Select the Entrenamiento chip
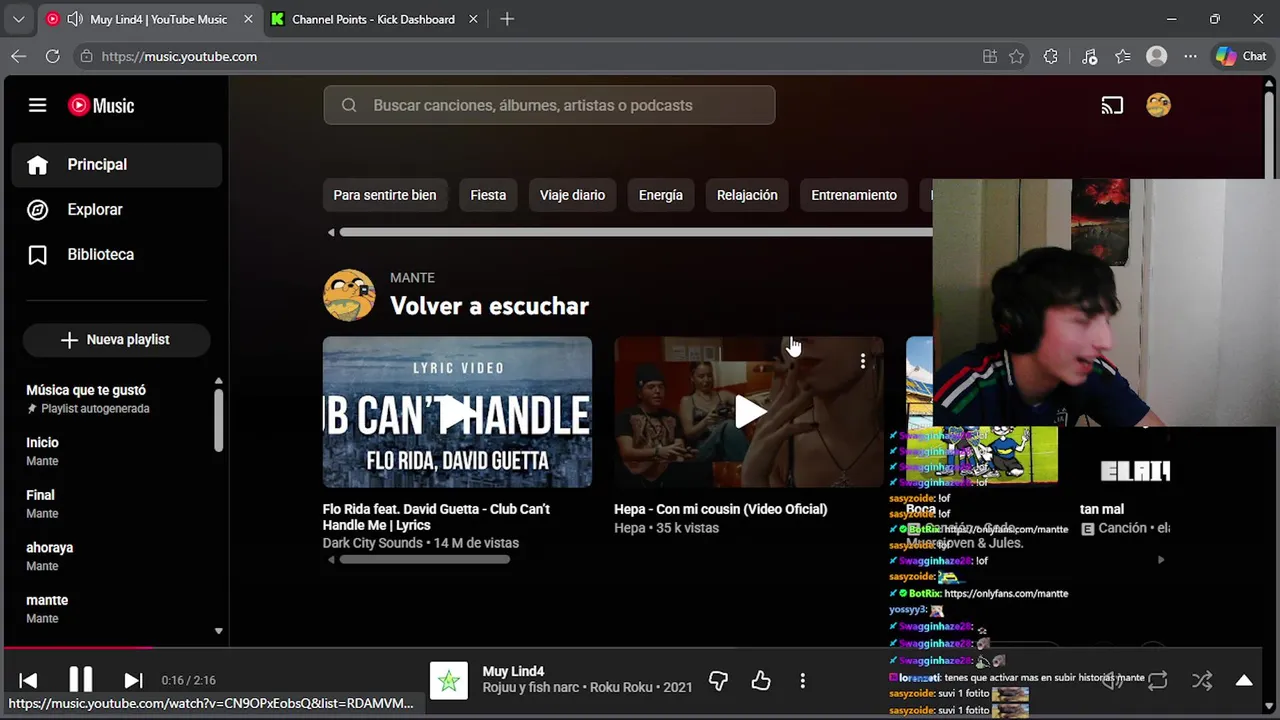Image resolution: width=1280 pixels, height=720 pixels. pos(854,195)
